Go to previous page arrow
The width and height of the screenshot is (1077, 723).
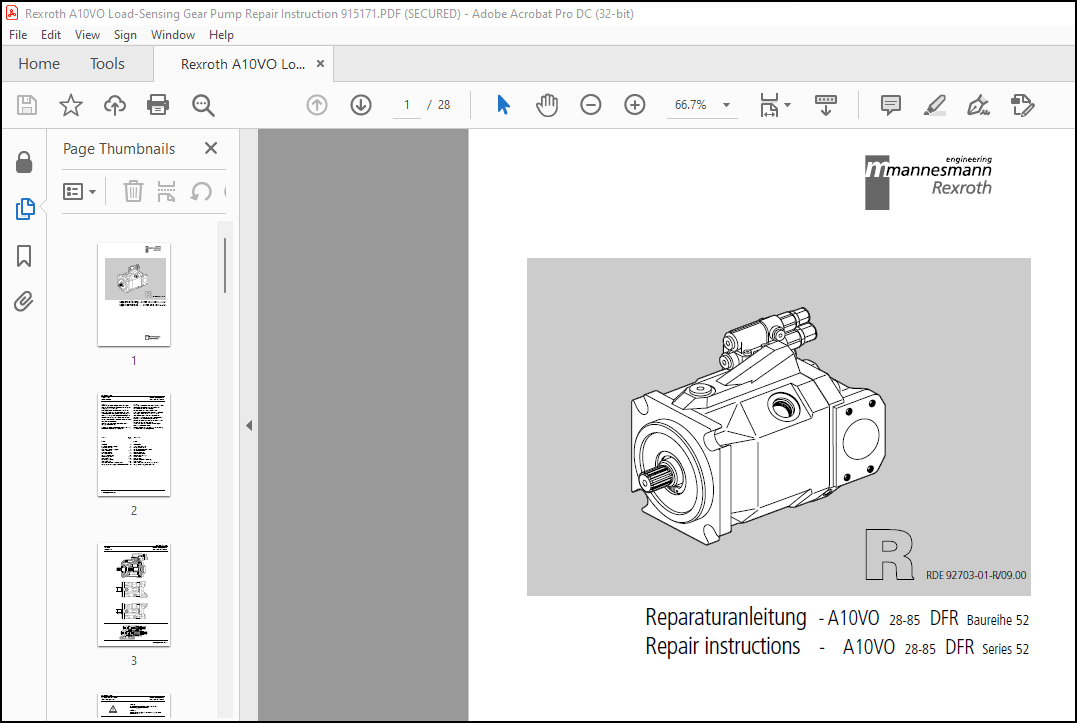coord(317,105)
